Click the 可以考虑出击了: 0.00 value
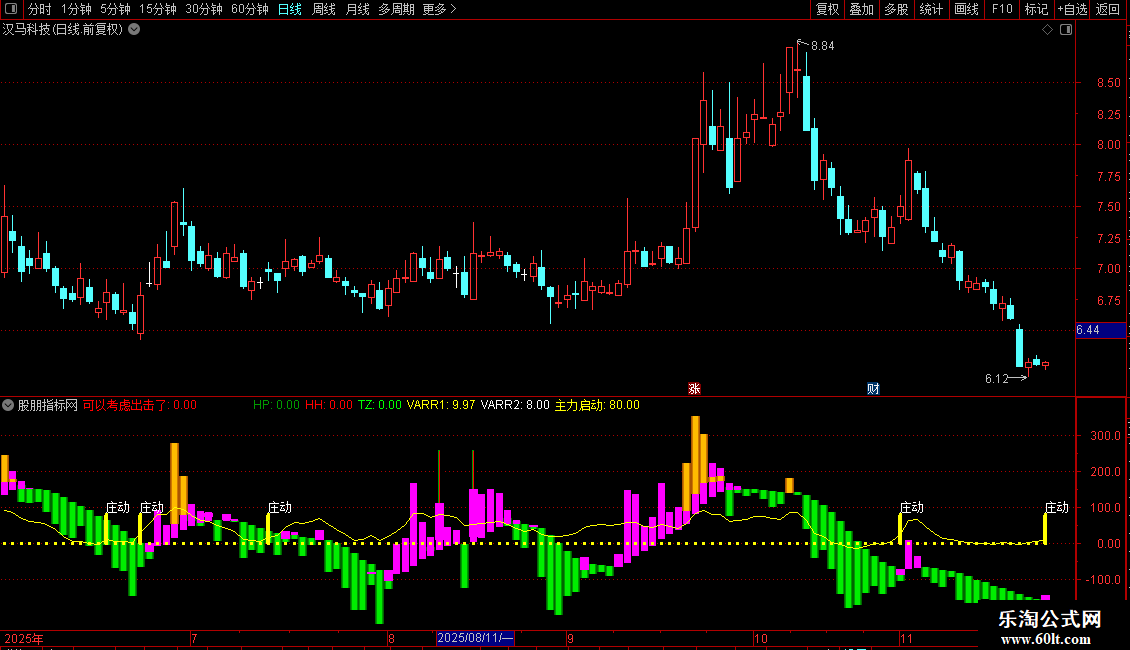 point(140,405)
